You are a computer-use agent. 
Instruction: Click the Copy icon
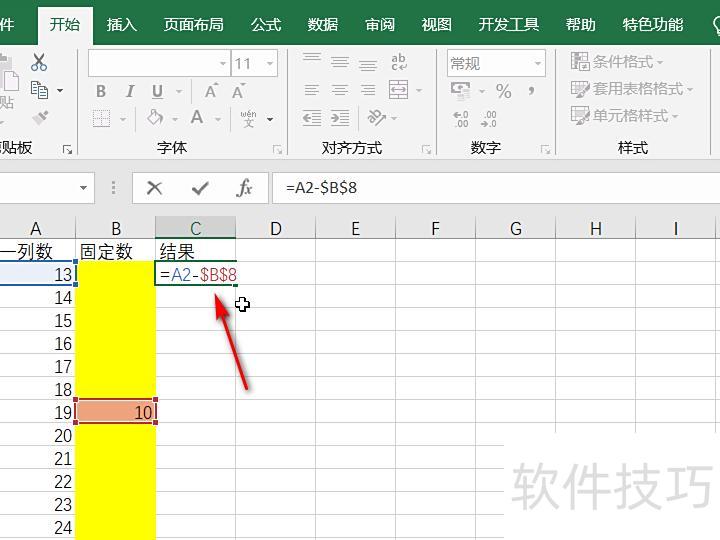[x=39, y=90]
